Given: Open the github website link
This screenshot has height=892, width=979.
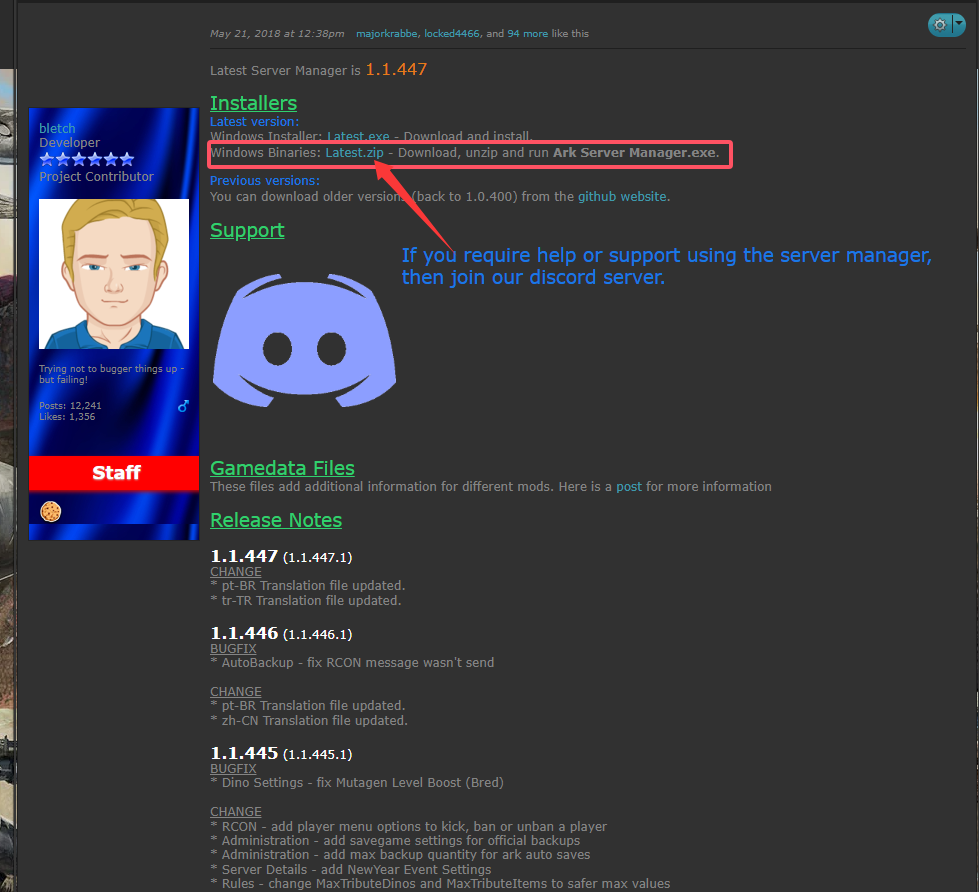Looking at the screenshot, I should pos(622,196).
